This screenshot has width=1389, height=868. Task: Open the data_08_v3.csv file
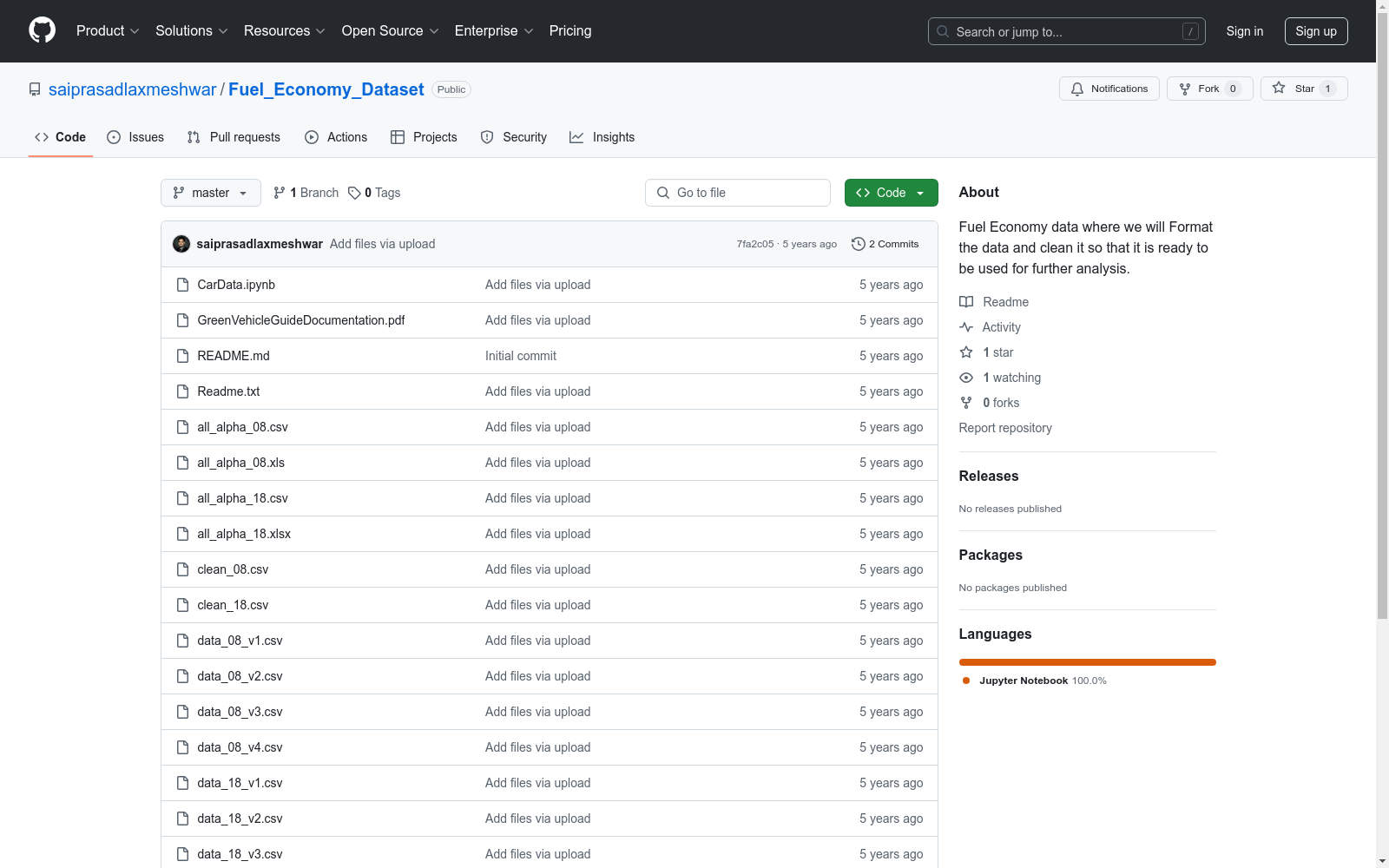[240, 712]
